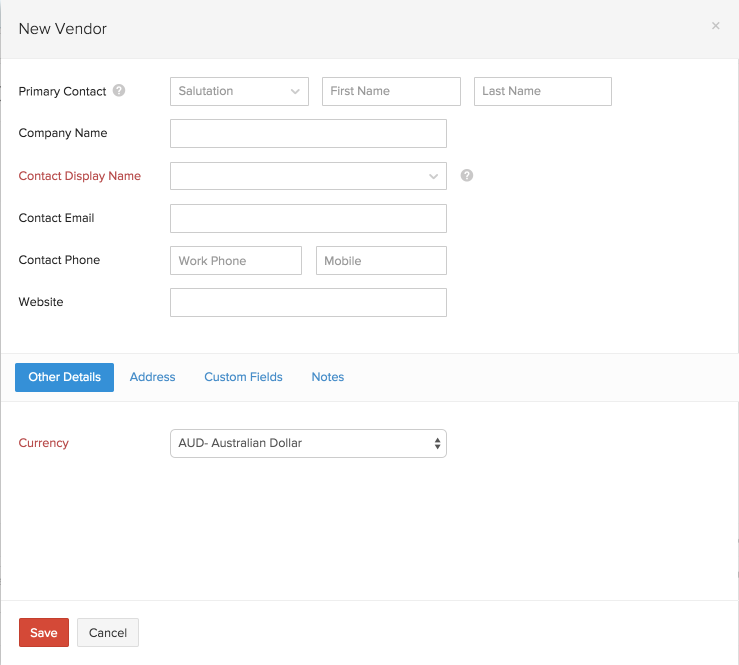This screenshot has width=739, height=665.
Task: Open the Custom Fields tab
Action: tap(243, 377)
